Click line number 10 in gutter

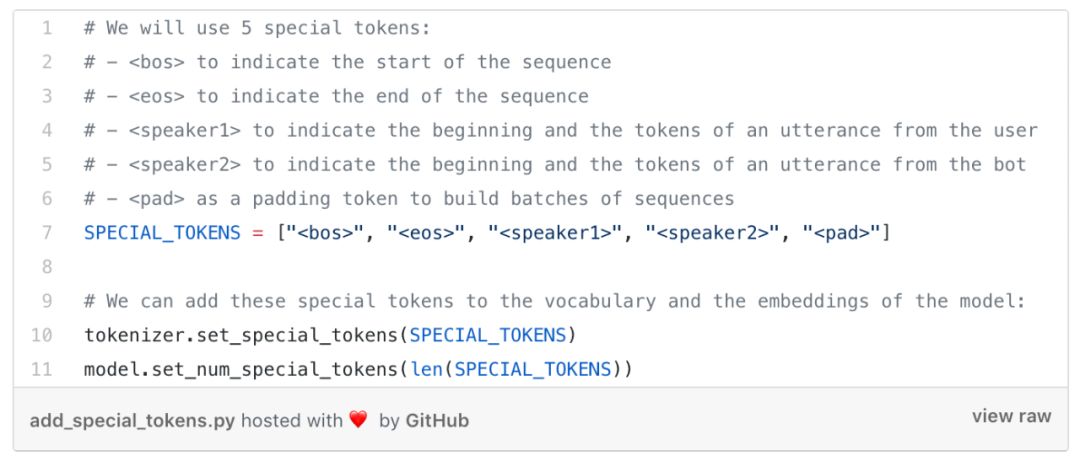point(43,335)
